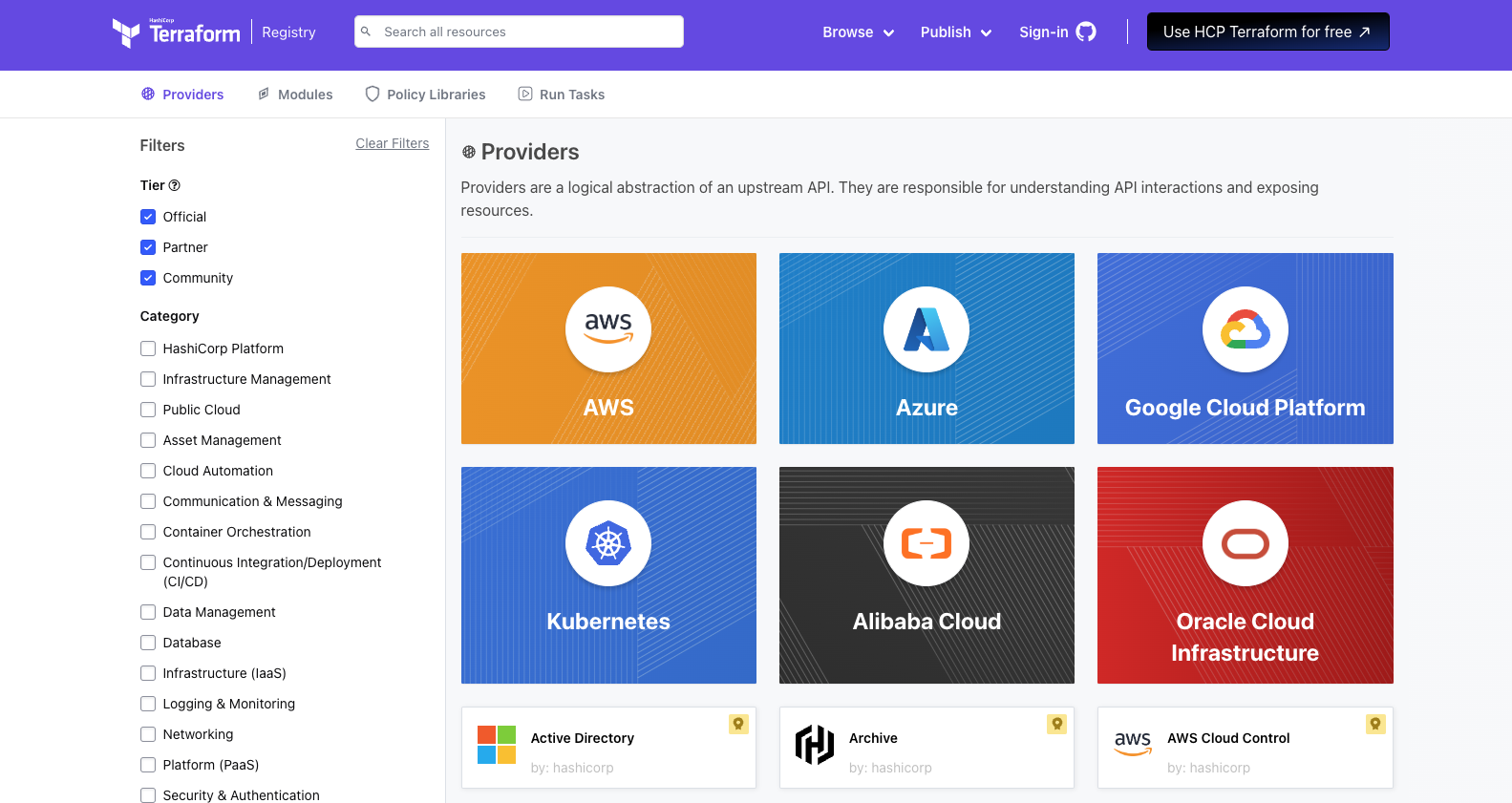Uncheck the Community tier checkbox

pyautogui.click(x=148, y=278)
